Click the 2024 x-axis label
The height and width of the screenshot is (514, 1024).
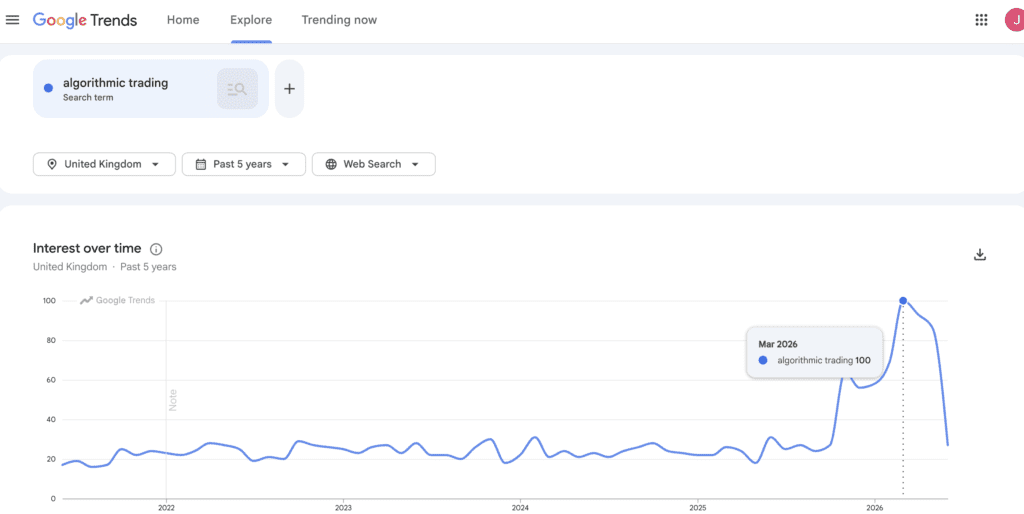click(520, 507)
